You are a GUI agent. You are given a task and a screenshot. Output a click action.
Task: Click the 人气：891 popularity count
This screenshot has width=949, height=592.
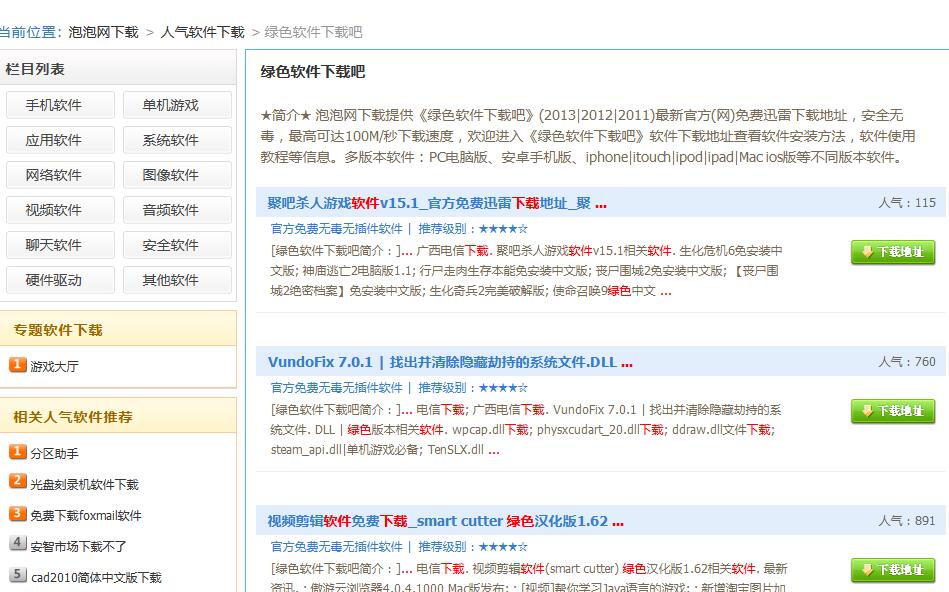[x=907, y=521]
